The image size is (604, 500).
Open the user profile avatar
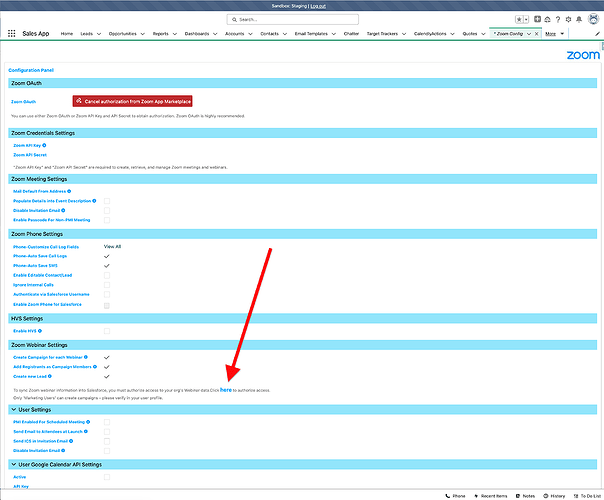(x=594, y=18)
